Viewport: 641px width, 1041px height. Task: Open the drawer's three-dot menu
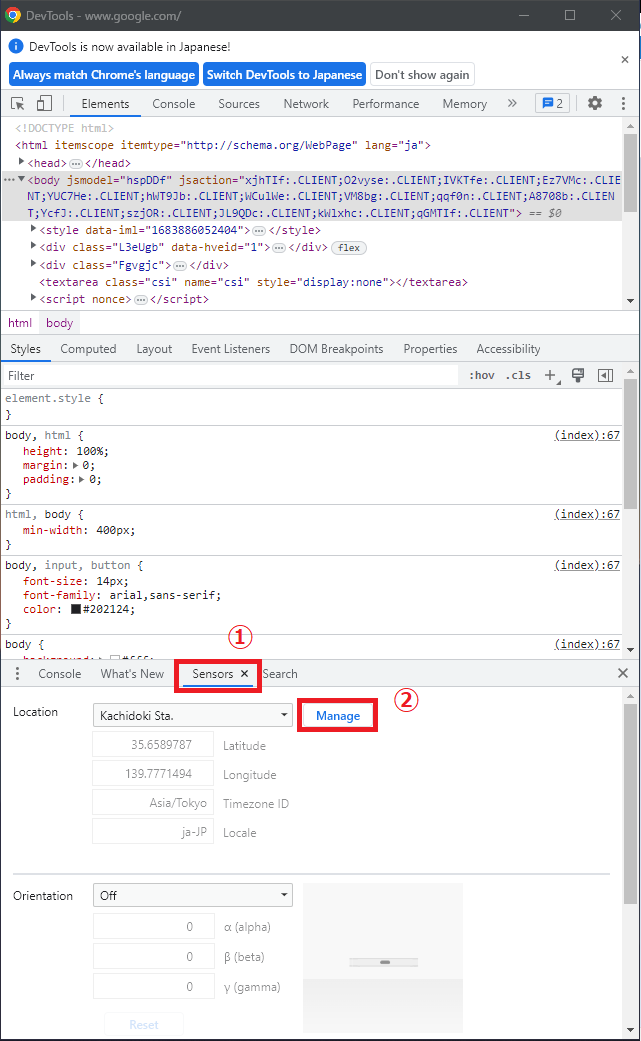(17, 674)
